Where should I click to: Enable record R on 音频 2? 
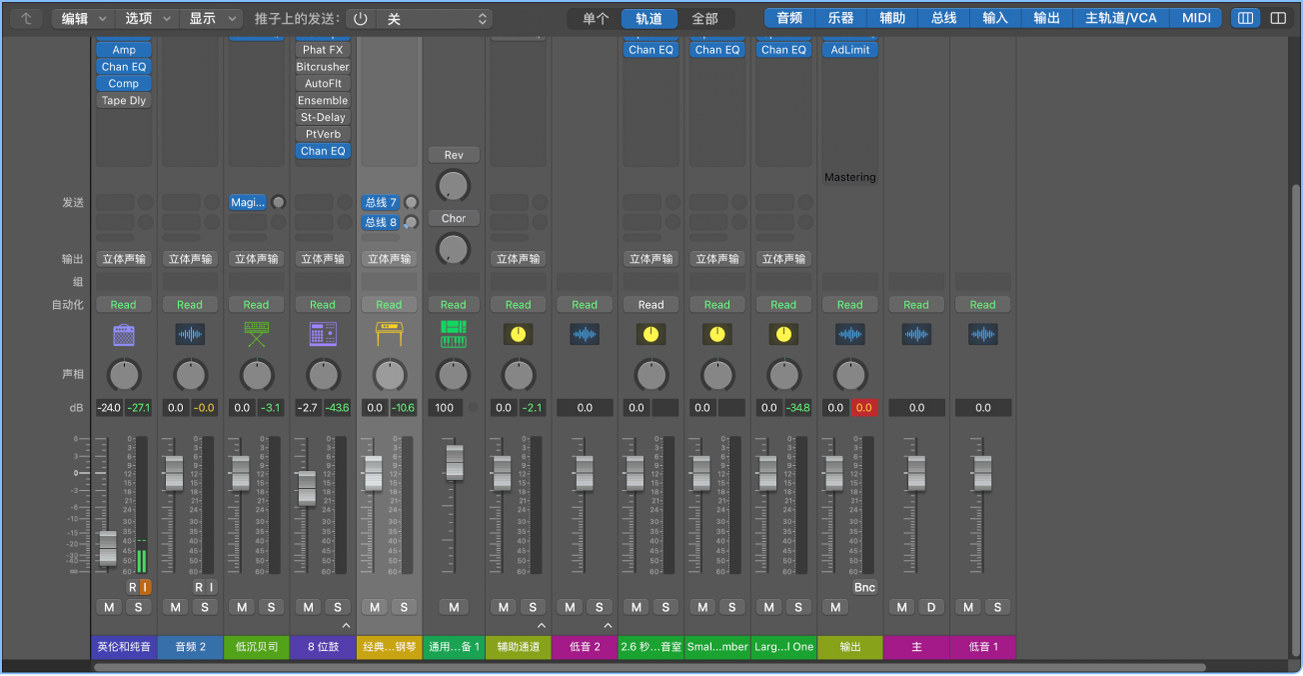(x=198, y=587)
